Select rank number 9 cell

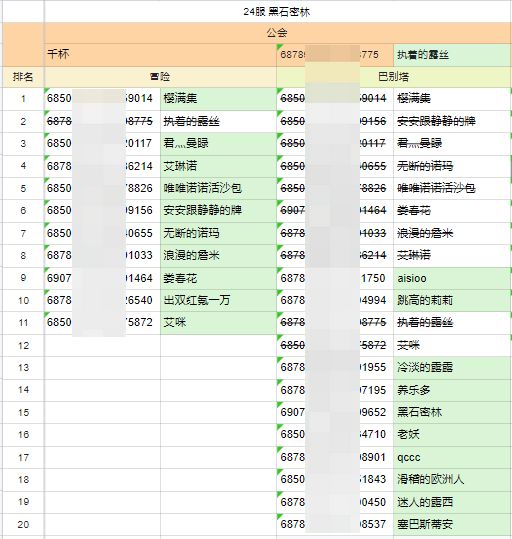[23, 278]
